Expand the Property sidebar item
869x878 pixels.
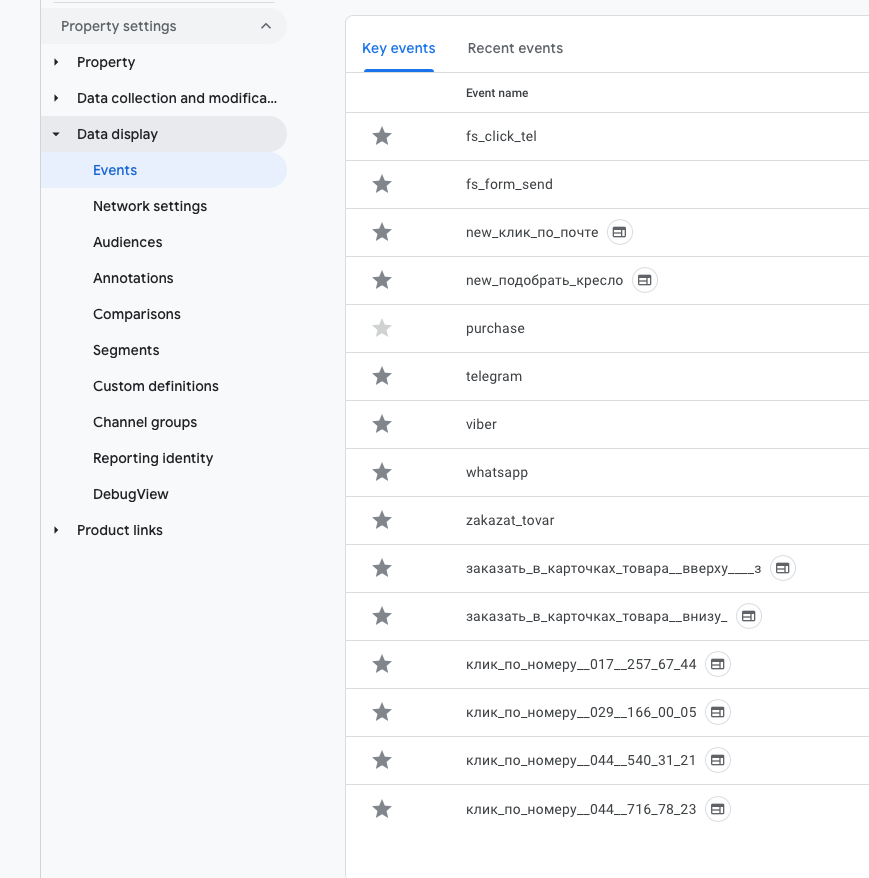[57, 62]
